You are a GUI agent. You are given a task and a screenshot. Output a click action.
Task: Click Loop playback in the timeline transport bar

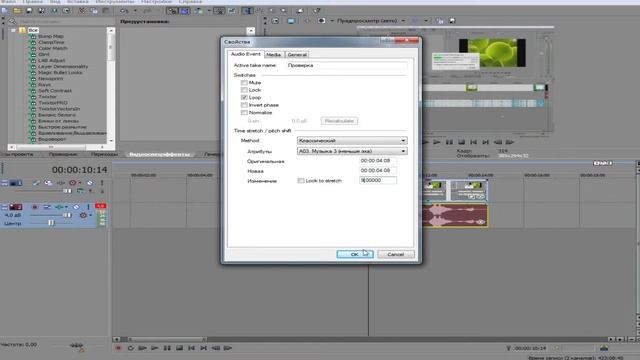pos(131,348)
